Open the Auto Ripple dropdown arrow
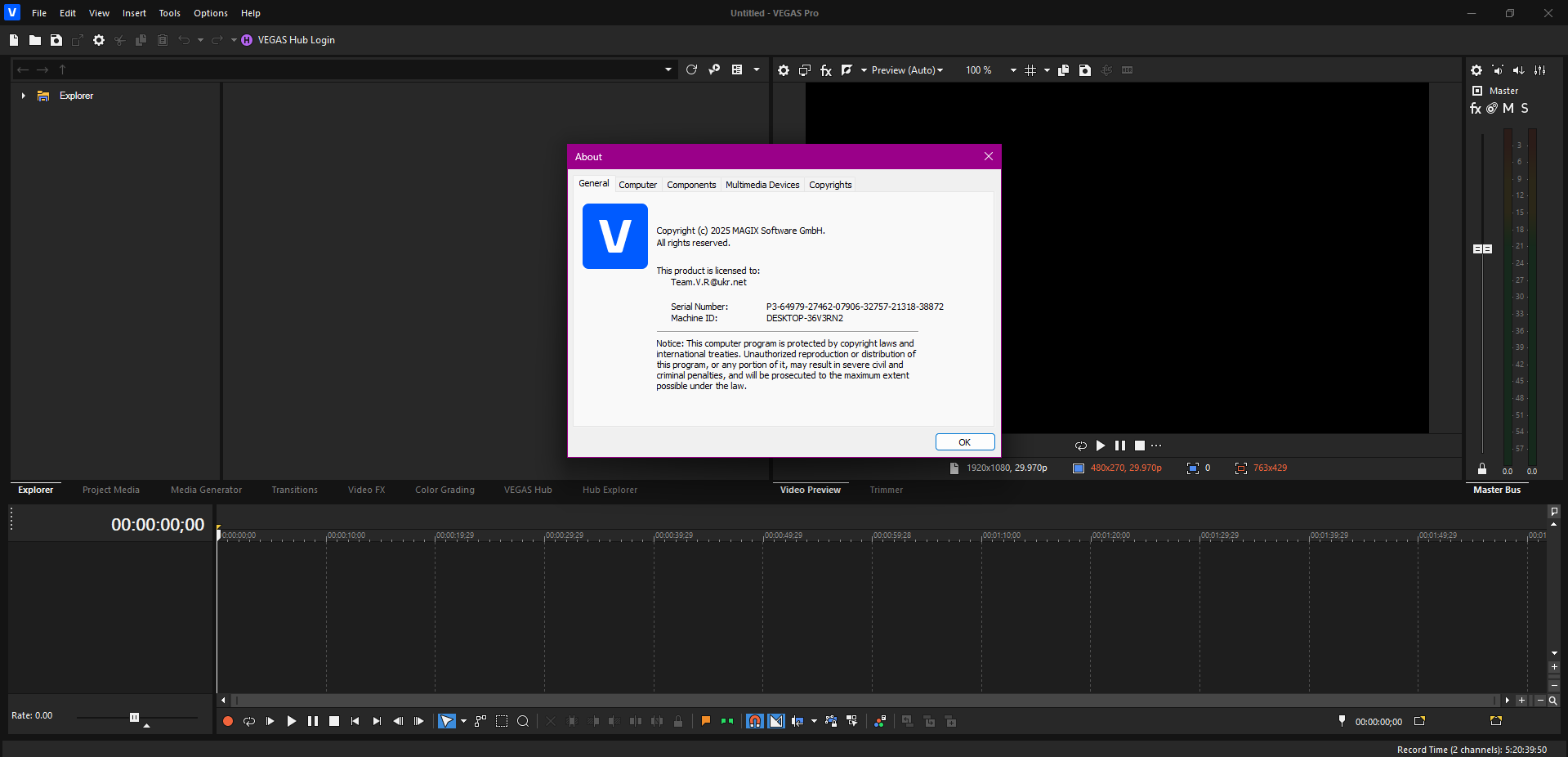 coord(814,721)
